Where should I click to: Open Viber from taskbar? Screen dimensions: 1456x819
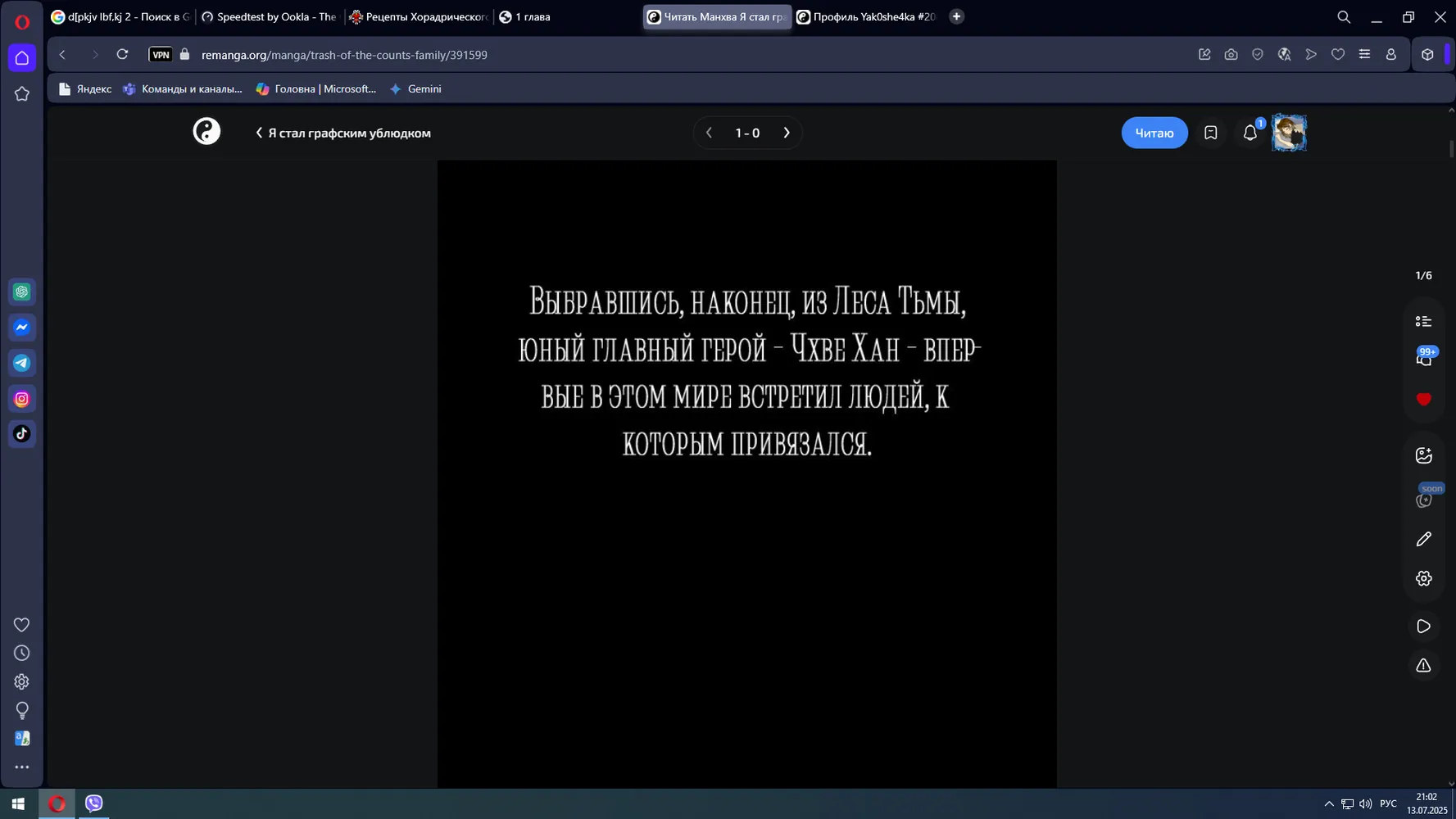tap(94, 803)
